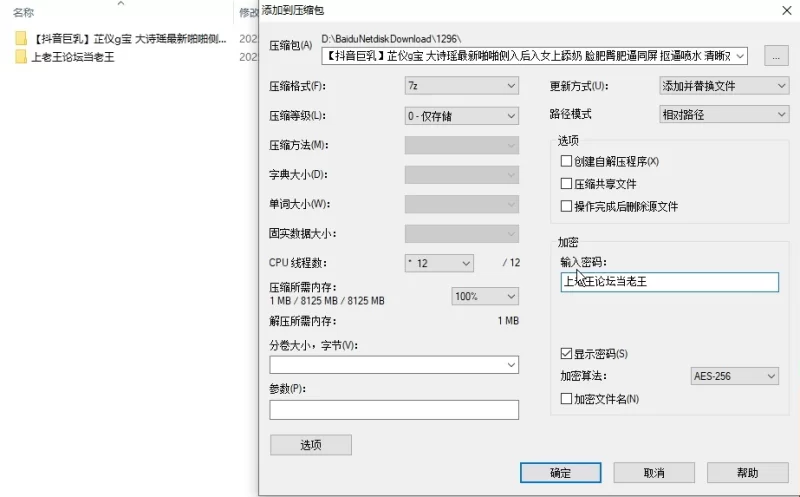Change the 加密算法 AES-256 dropdown
The image size is (800, 497).
tap(734, 376)
